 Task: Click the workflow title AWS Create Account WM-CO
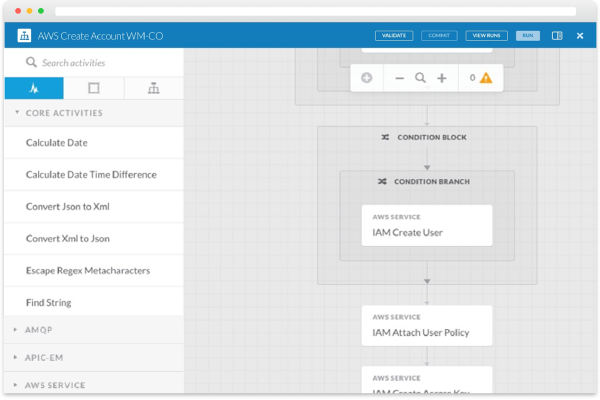click(x=100, y=36)
